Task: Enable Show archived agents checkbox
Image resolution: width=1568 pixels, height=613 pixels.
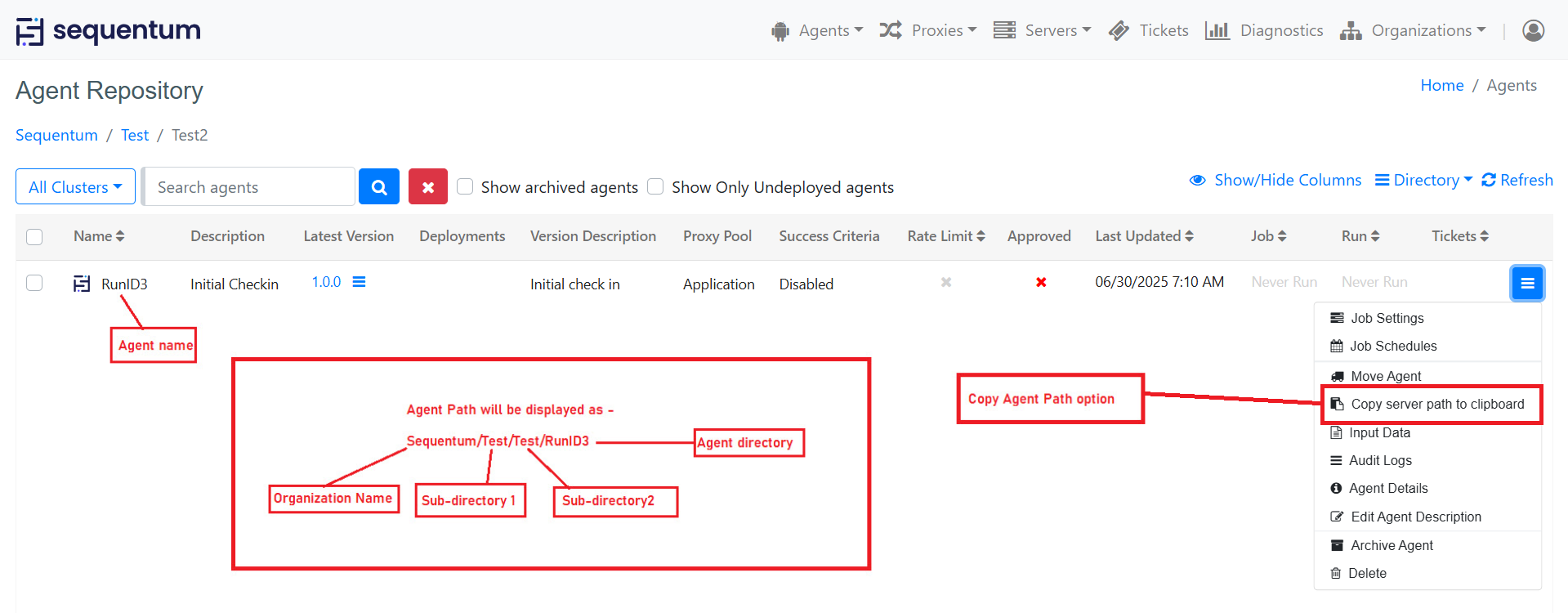Action: (465, 186)
